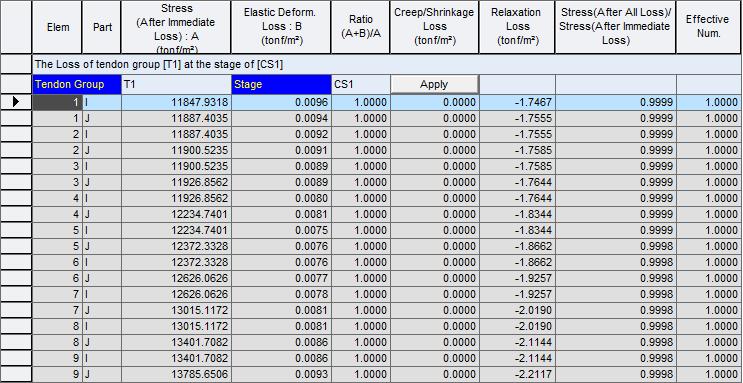Click elastic loss 0.0076 in Elem 6 Part I row
Viewport: 743px width, 383px height.
(281, 262)
